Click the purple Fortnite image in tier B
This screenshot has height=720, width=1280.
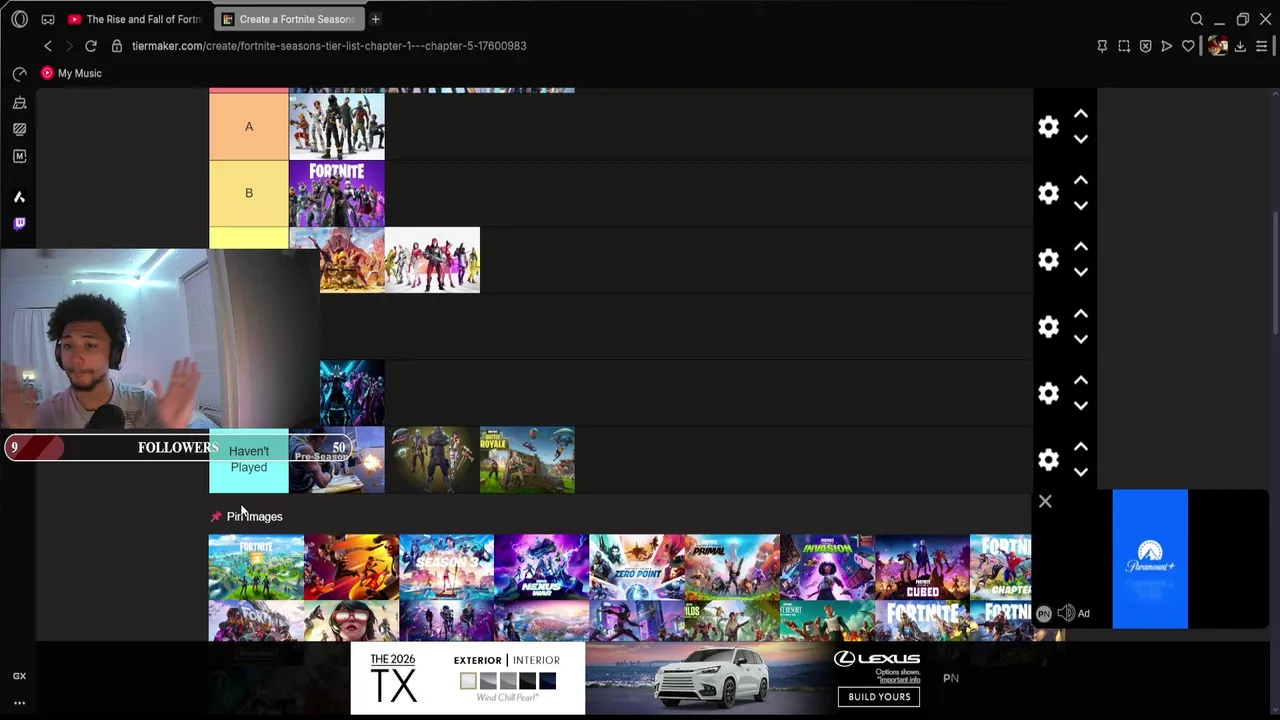coord(337,194)
